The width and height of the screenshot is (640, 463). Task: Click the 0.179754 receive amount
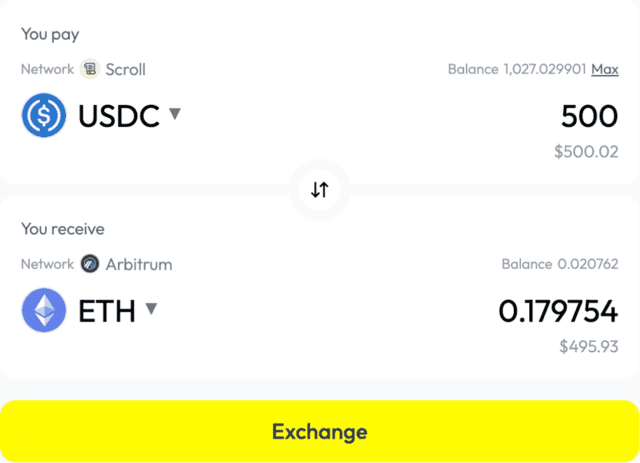pyautogui.click(x=558, y=312)
